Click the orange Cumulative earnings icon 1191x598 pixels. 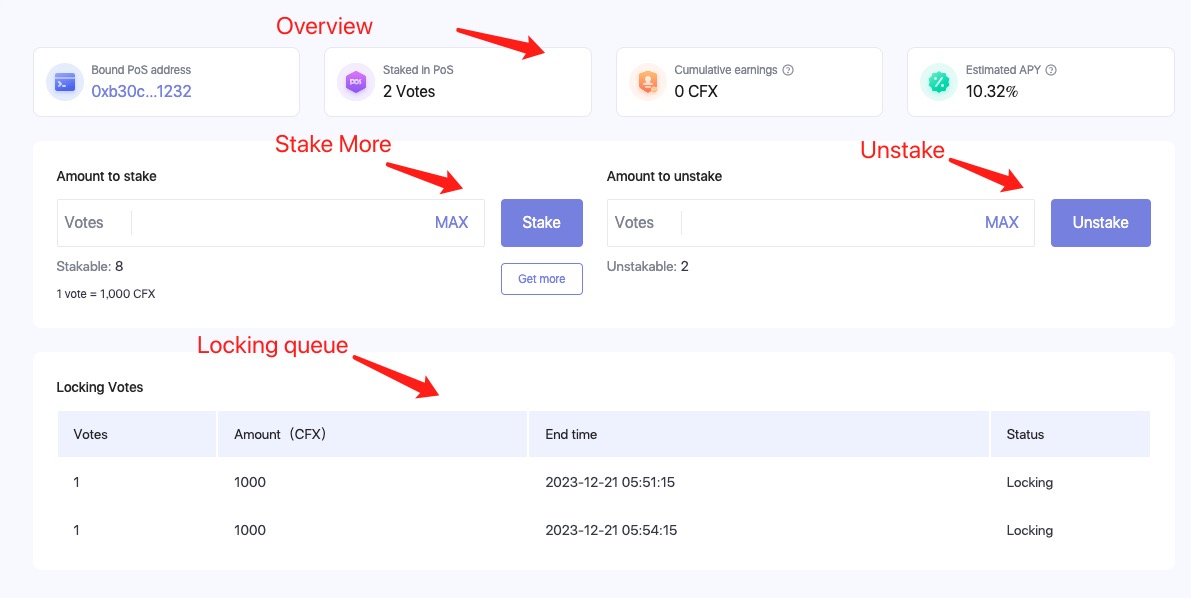pos(648,82)
